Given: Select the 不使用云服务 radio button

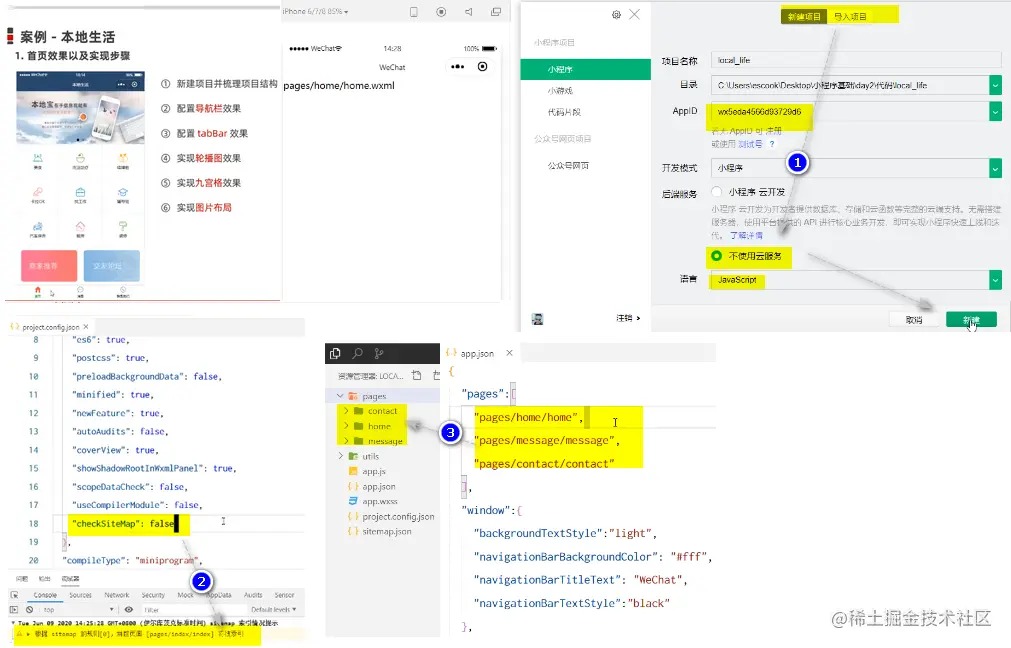Looking at the screenshot, I should (x=716, y=256).
